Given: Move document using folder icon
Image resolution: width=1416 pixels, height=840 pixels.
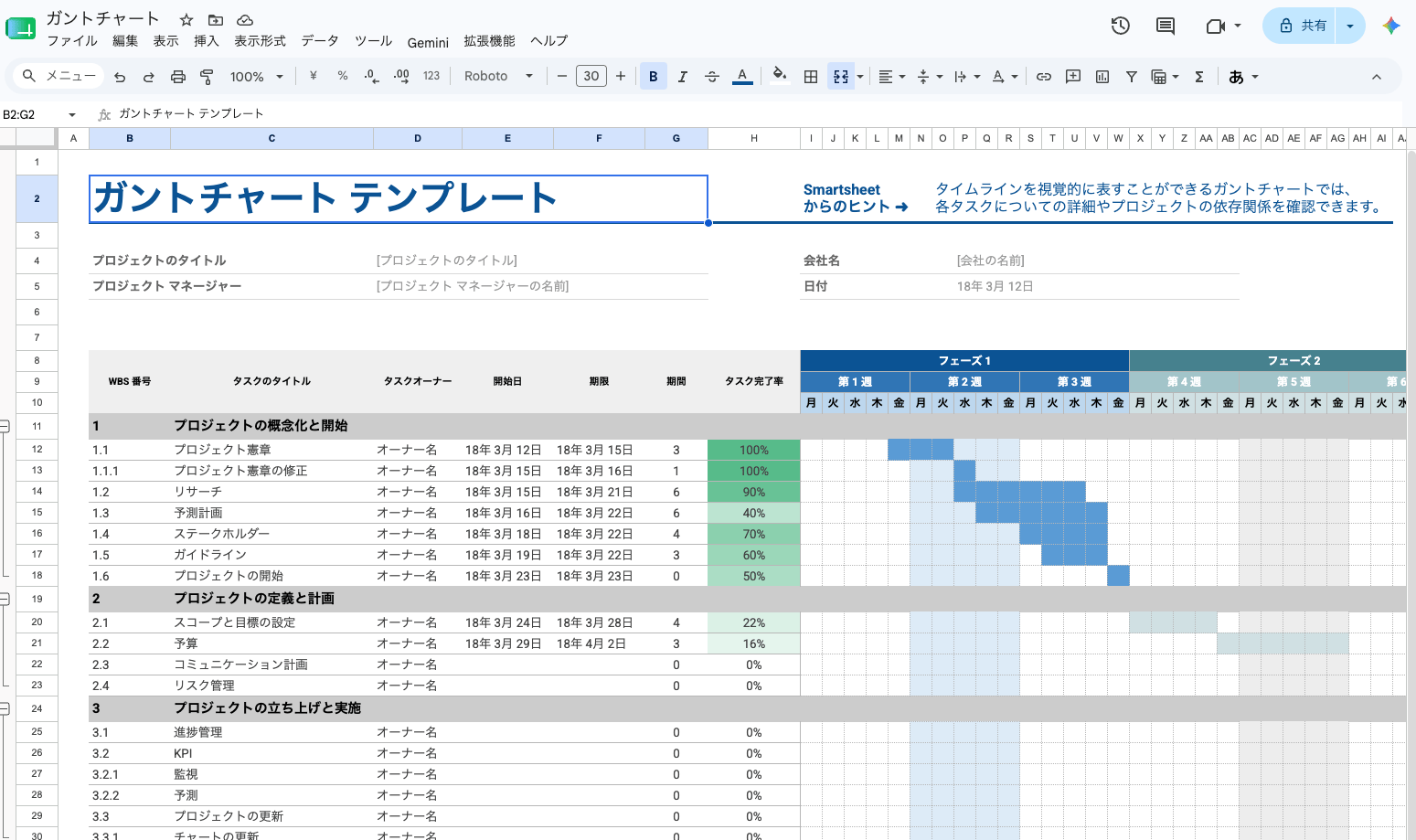Looking at the screenshot, I should (216, 19).
